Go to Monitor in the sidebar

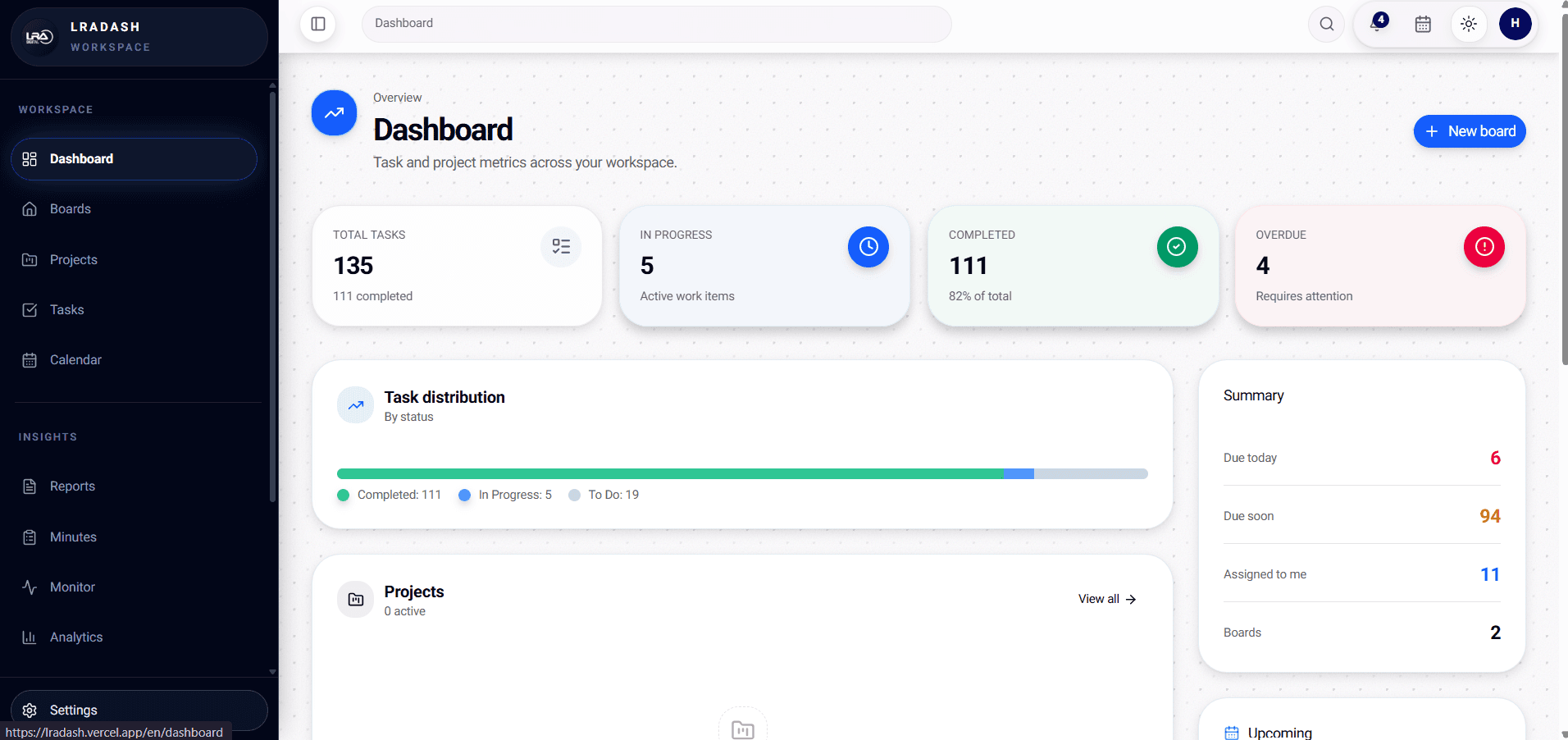click(134, 587)
